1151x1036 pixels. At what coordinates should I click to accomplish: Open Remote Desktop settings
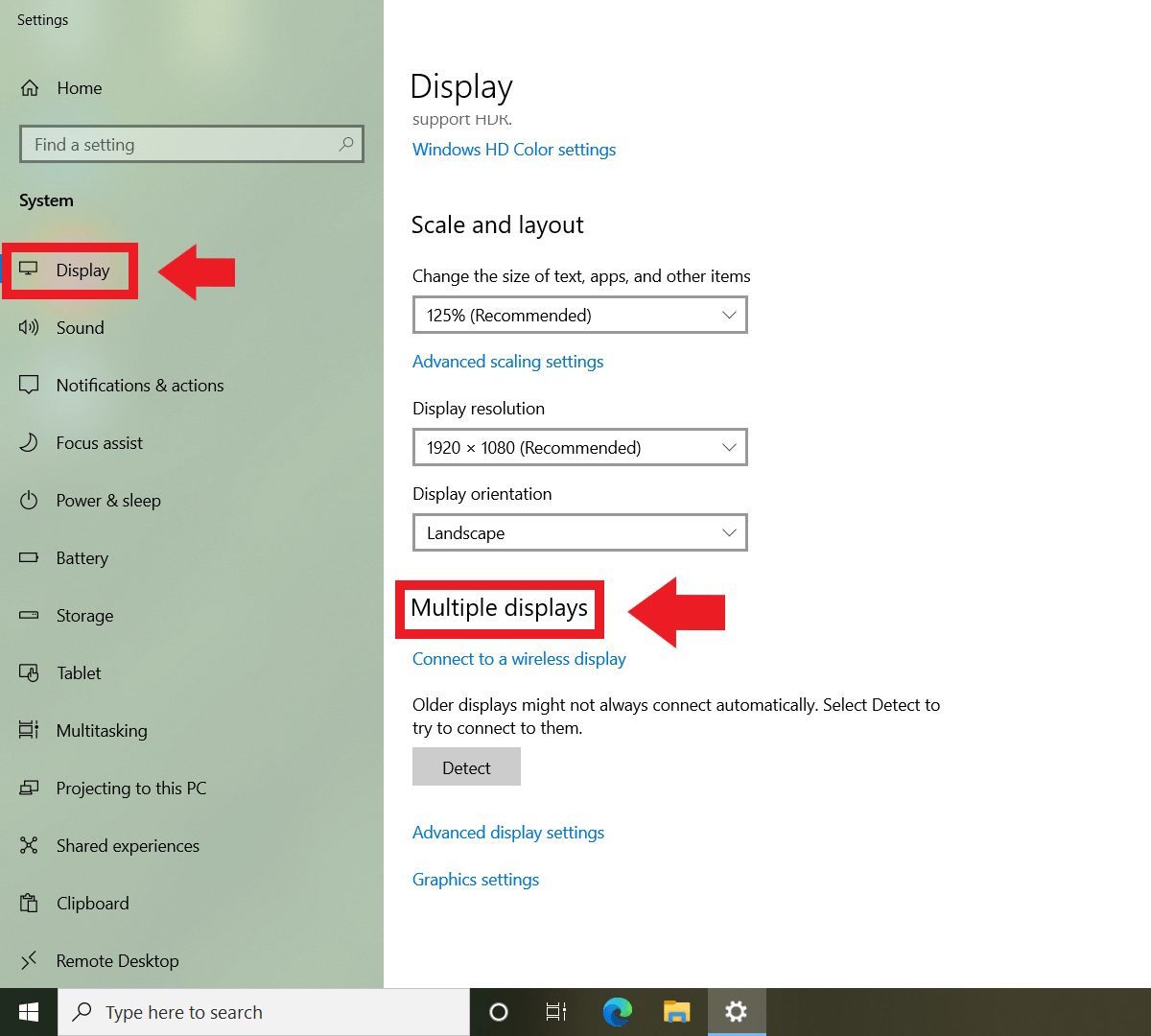117,960
